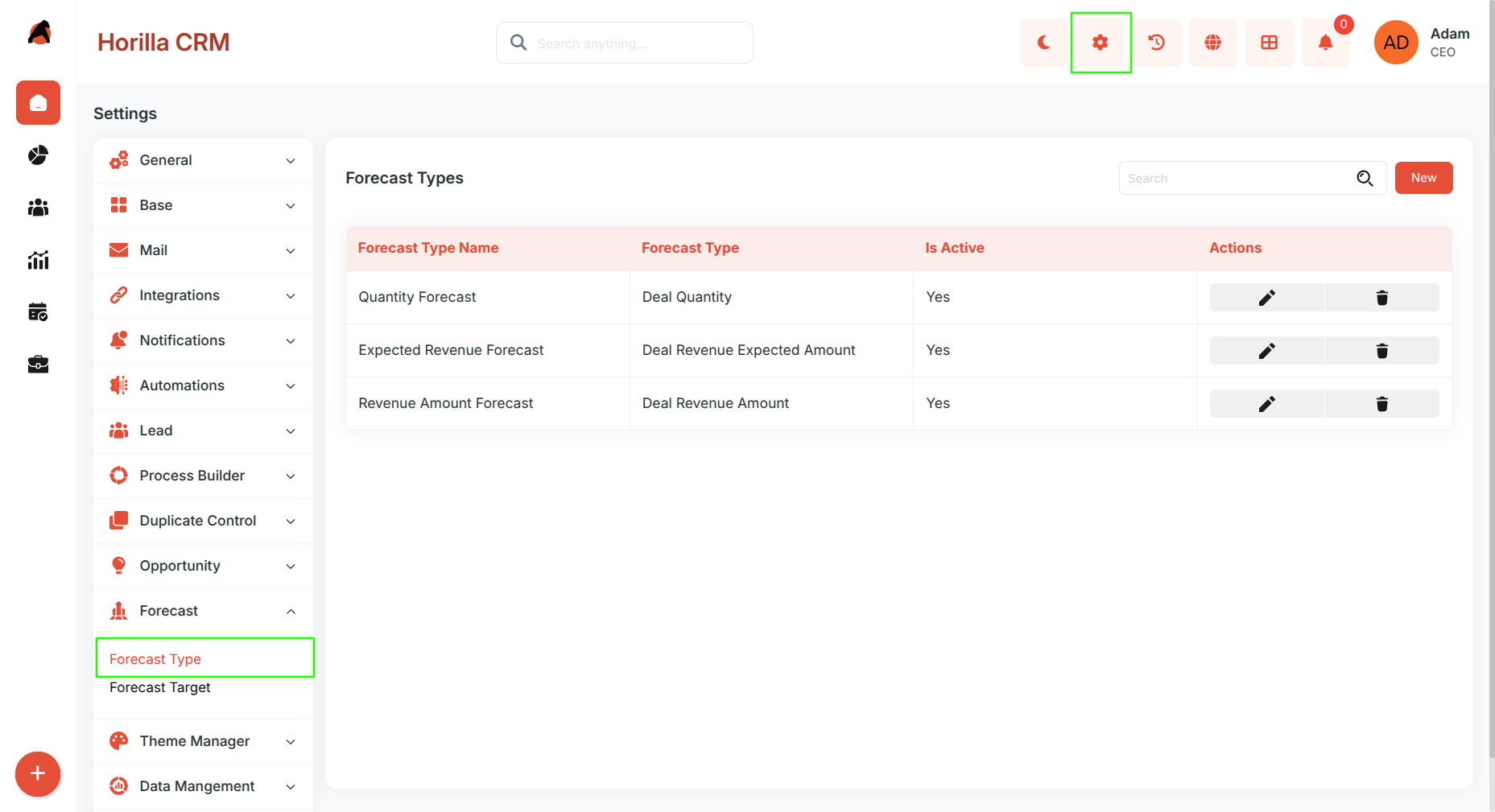Click the New forecast type button

point(1423,178)
